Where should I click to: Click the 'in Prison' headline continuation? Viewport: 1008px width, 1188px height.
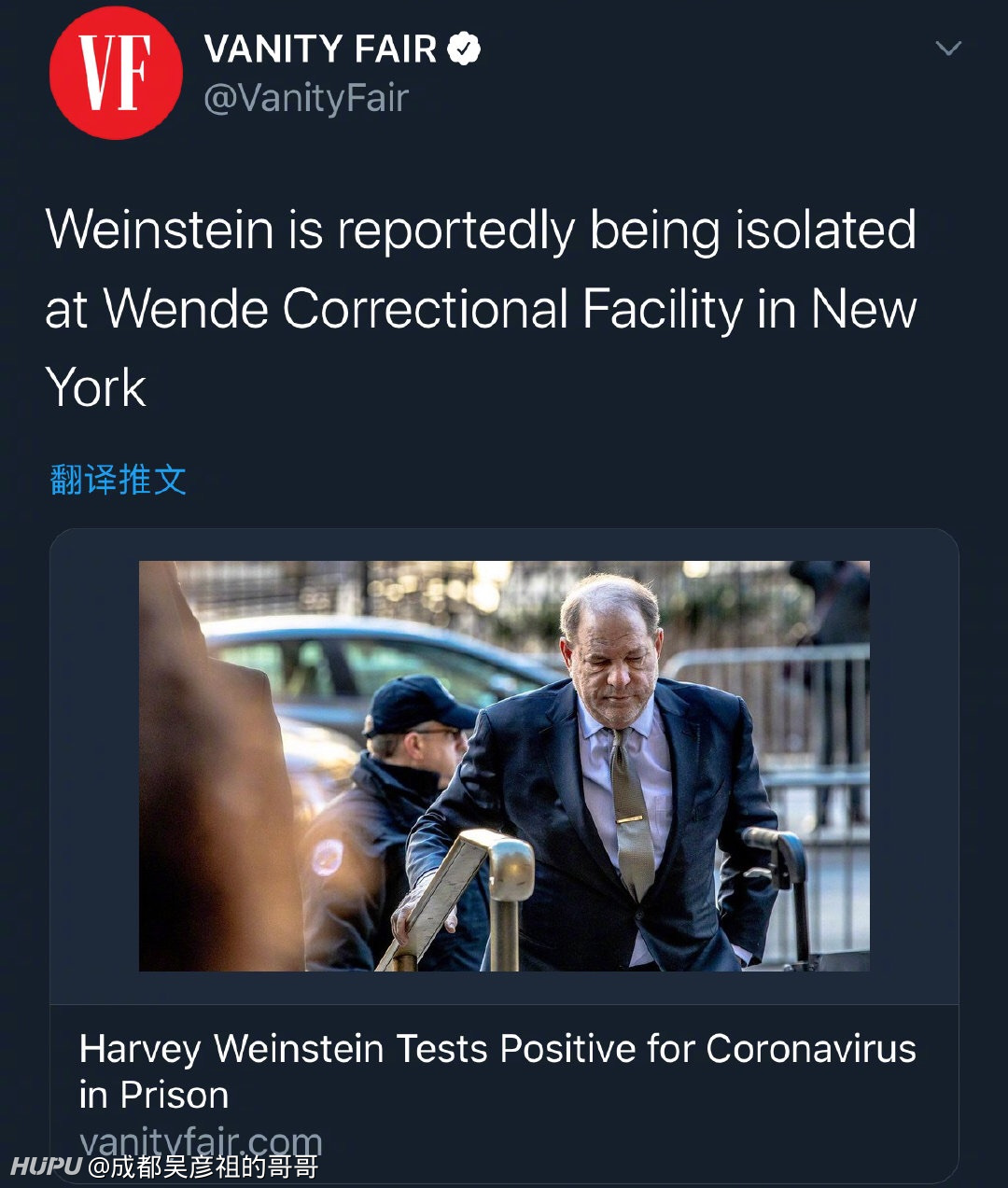tap(154, 1096)
